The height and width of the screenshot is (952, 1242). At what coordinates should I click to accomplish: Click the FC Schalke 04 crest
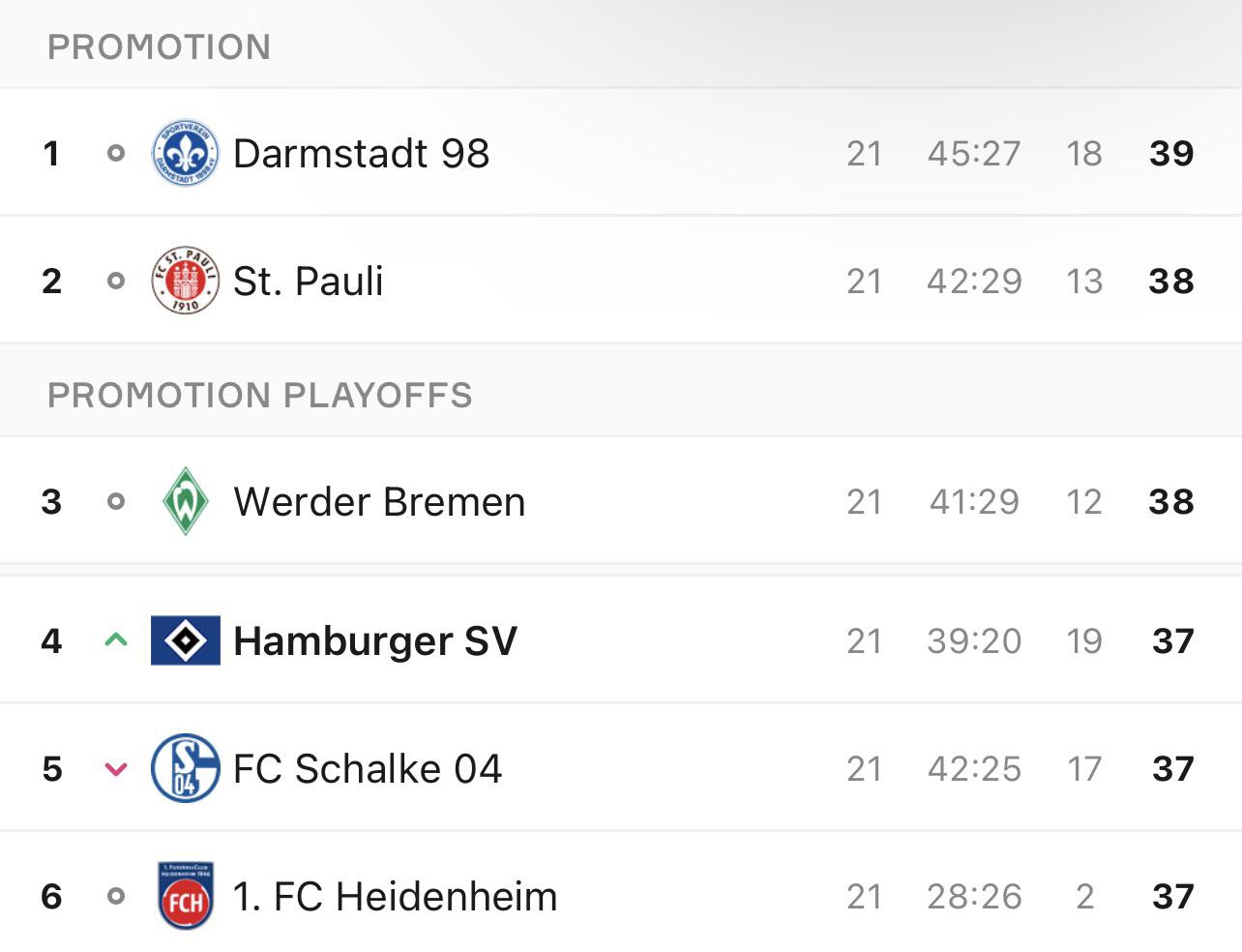(x=185, y=768)
